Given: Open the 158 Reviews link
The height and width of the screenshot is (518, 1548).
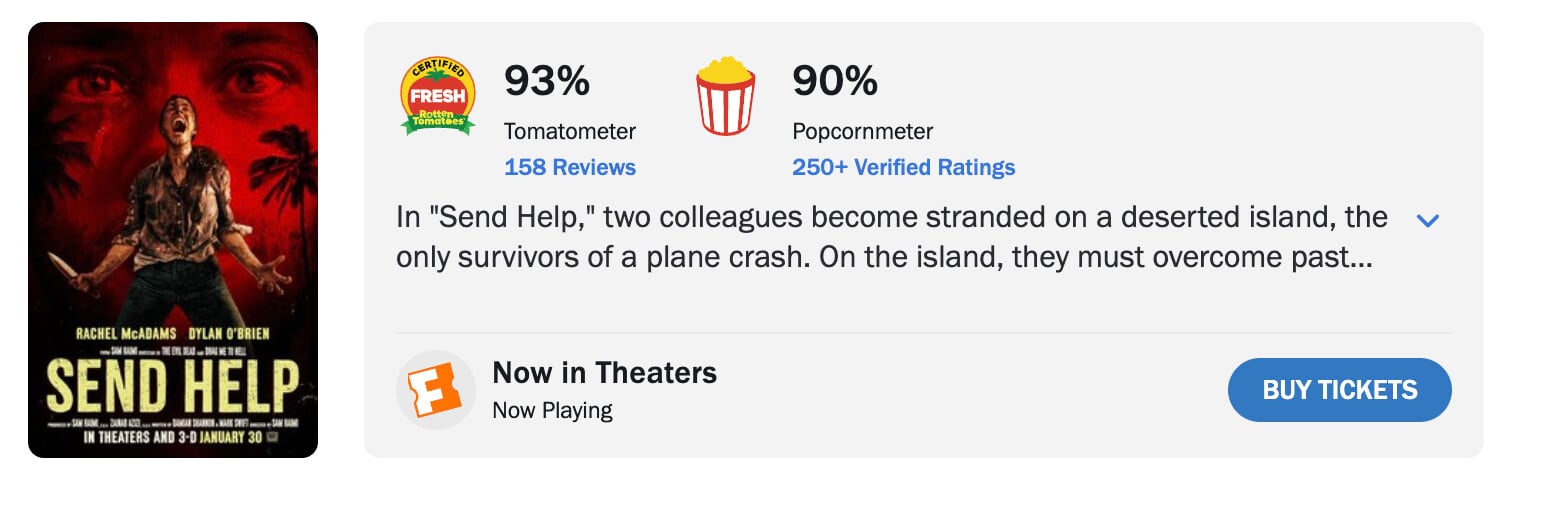Looking at the screenshot, I should (570, 167).
